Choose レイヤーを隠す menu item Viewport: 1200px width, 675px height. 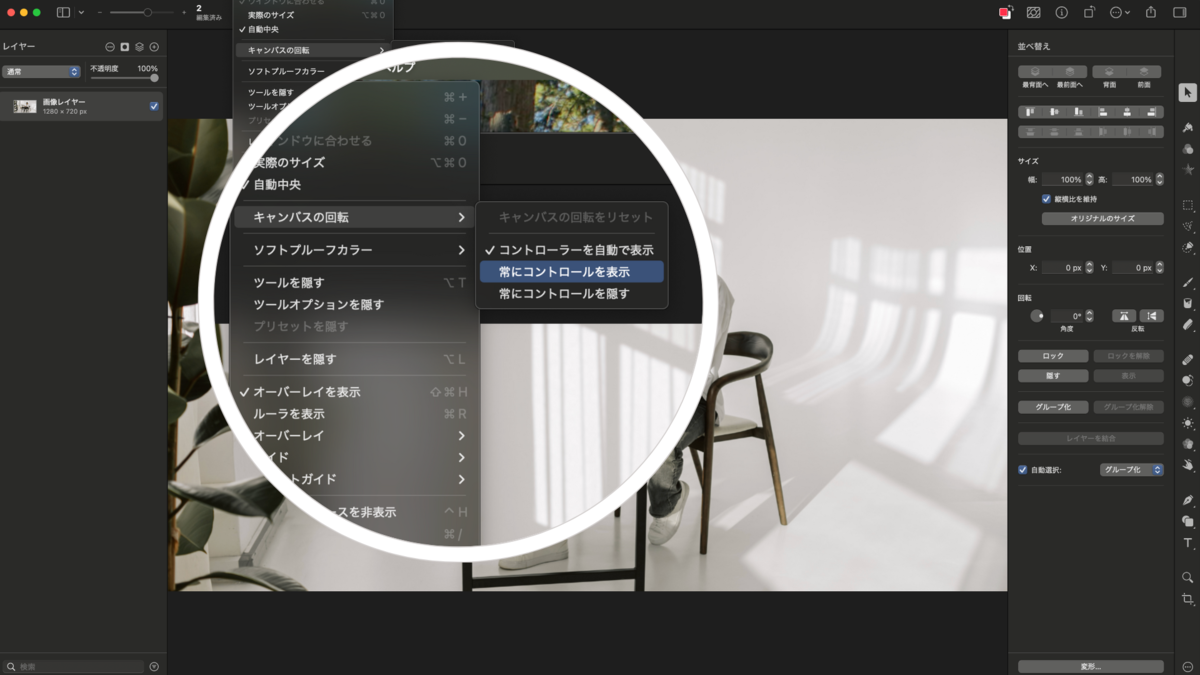355,359
